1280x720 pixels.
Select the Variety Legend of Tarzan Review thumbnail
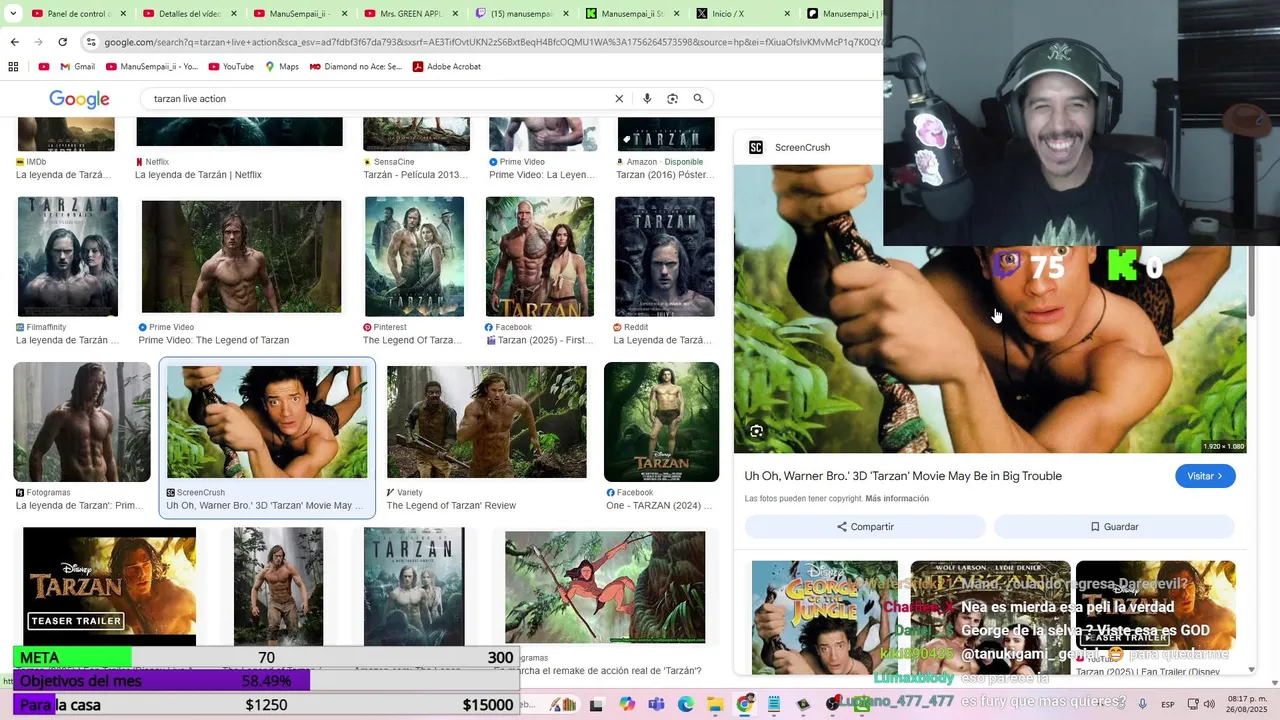487,422
